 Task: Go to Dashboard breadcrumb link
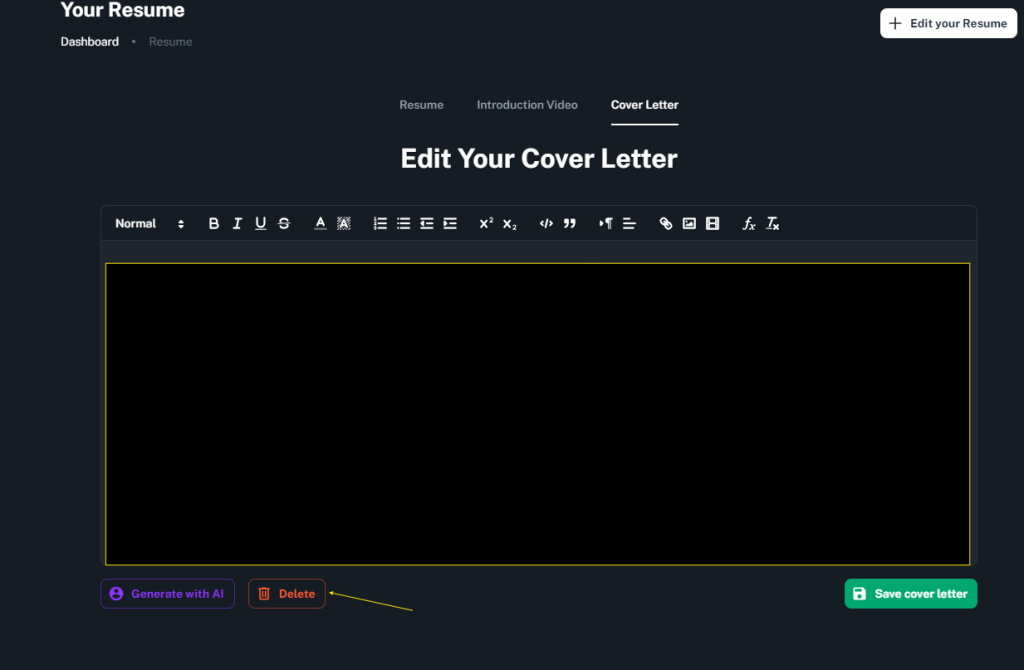[89, 42]
